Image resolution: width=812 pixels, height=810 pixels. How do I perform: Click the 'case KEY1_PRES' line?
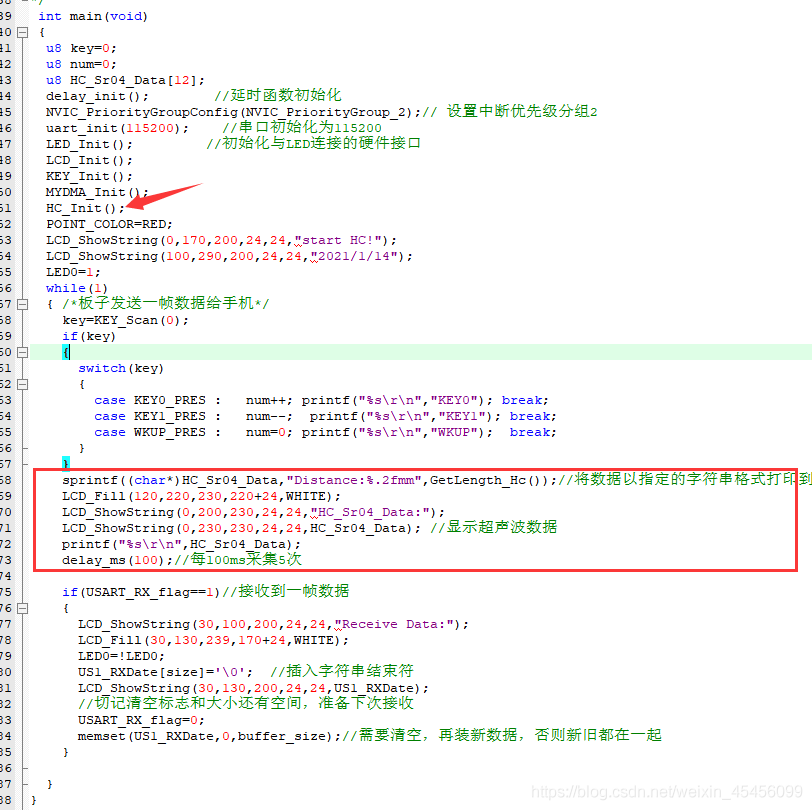(325, 416)
